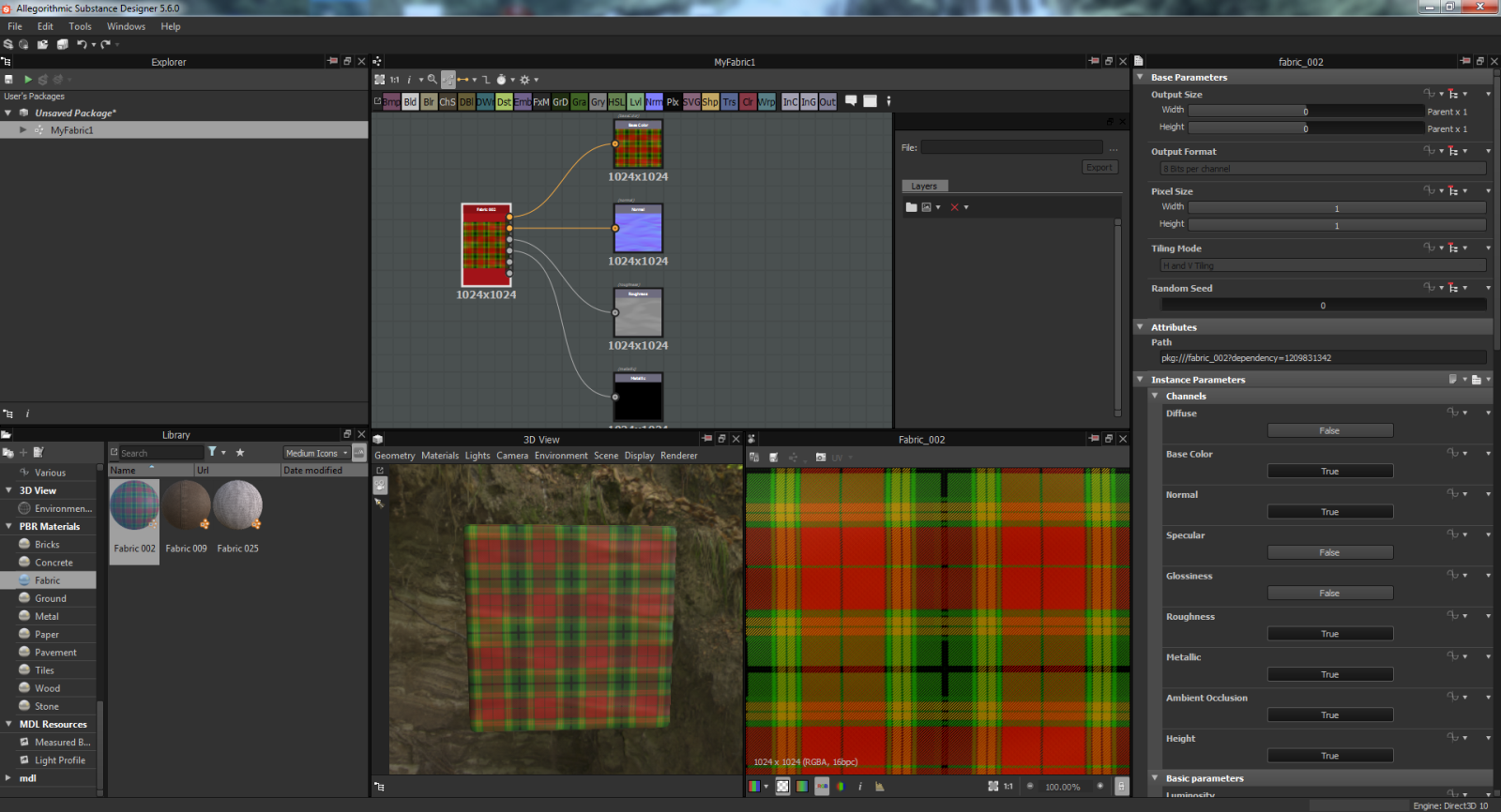
Task: Click the open package icon in the main toolbar
Action: click(42, 44)
